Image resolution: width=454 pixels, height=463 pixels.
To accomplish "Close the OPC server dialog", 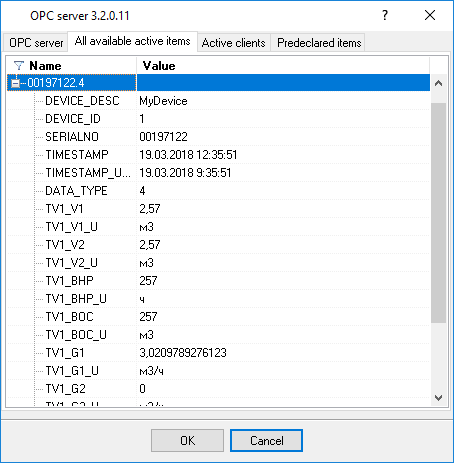I will pos(430,15).
